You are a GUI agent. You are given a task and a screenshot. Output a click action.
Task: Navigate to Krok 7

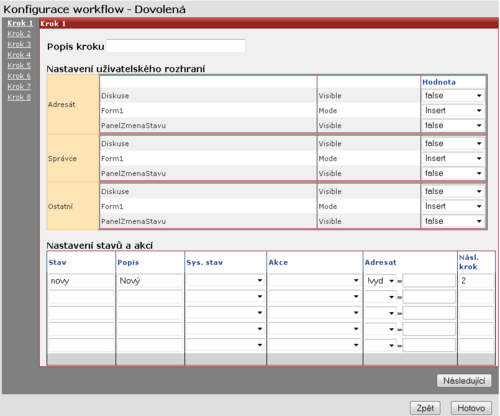pos(19,87)
